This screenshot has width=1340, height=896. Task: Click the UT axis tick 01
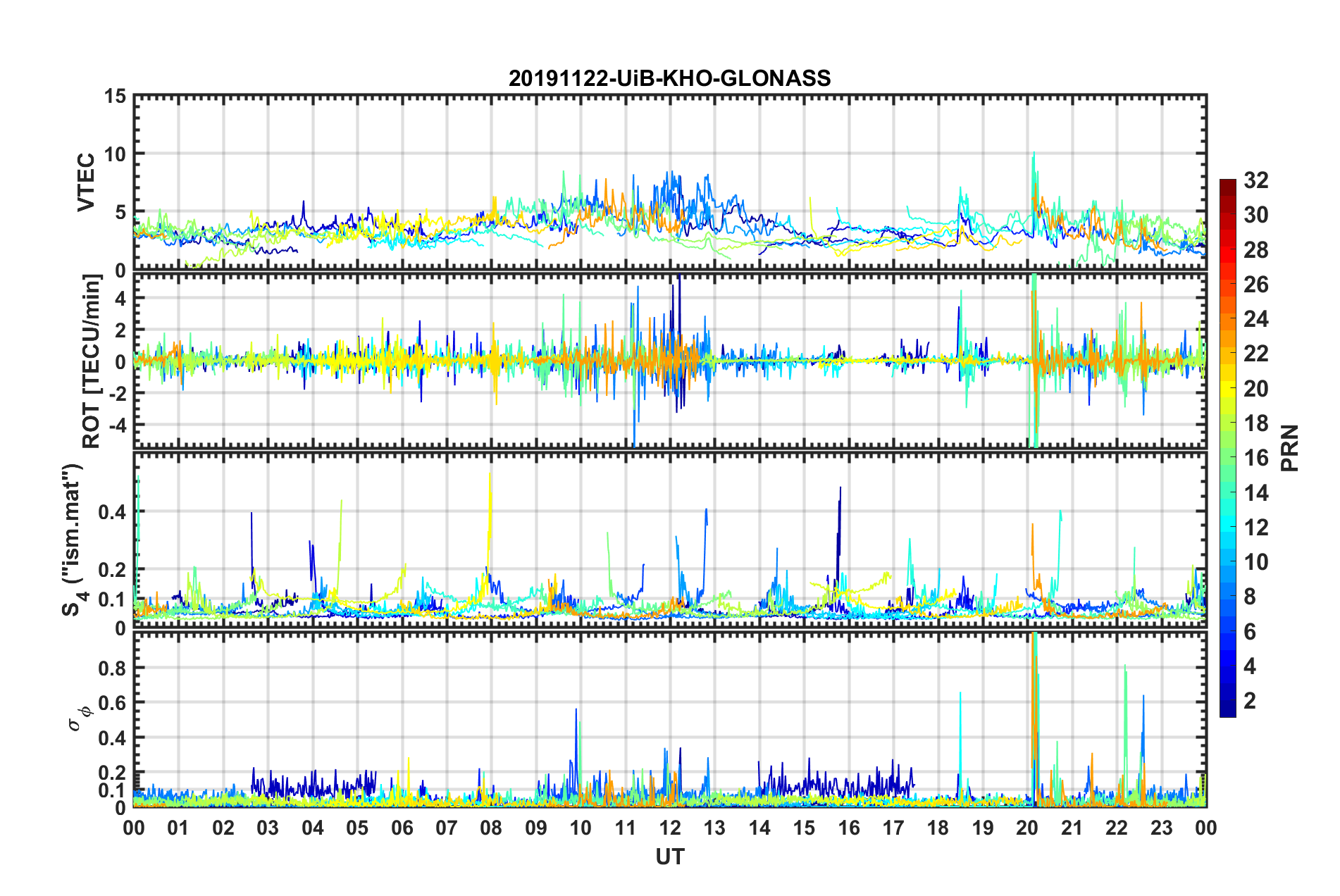click(178, 827)
